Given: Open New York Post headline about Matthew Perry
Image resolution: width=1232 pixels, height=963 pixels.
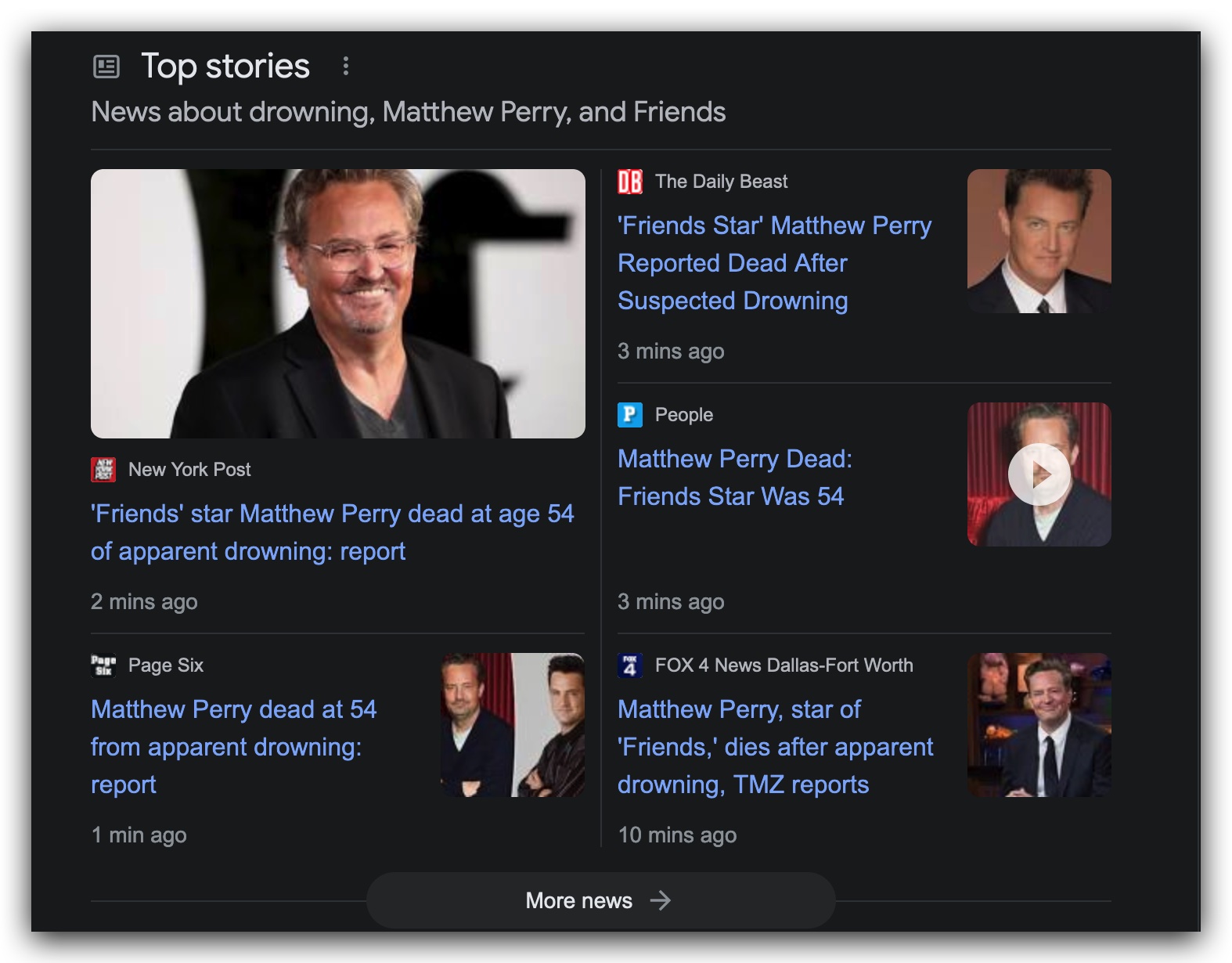Looking at the screenshot, I should tap(333, 532).
